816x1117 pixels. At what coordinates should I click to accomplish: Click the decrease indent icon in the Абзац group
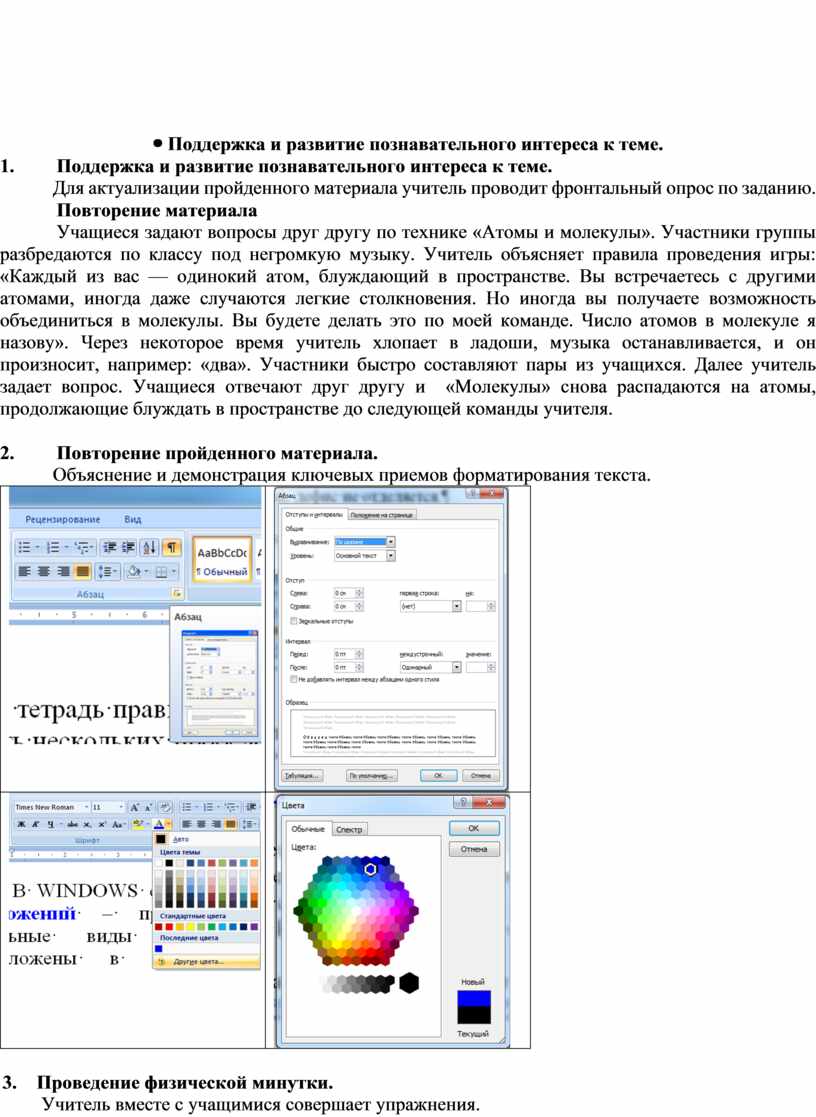(110, 547)
